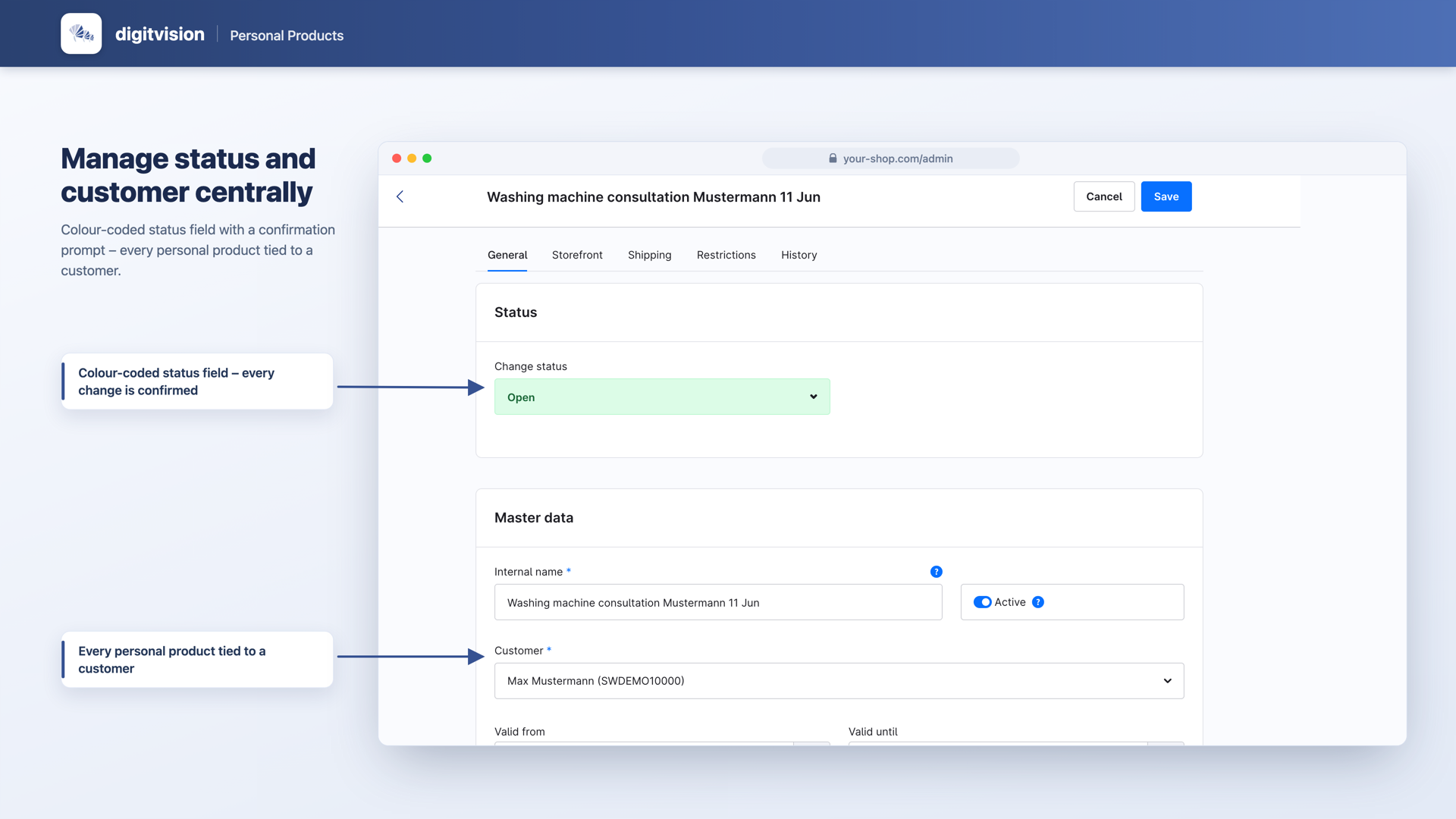Click the Cancel button
This screenshot has height=819, width=1456.
coord(1103,196)
